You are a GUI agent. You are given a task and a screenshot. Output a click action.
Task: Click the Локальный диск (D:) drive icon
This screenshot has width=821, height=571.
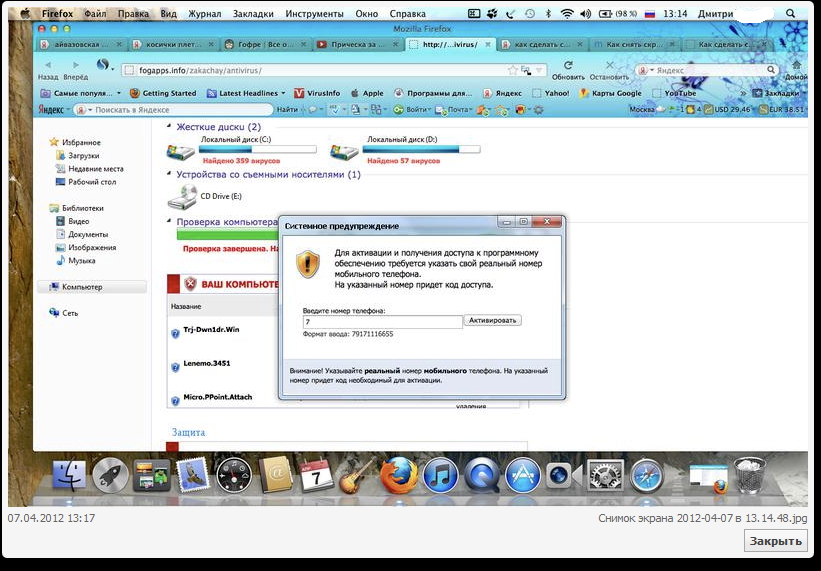click(344, 152)
